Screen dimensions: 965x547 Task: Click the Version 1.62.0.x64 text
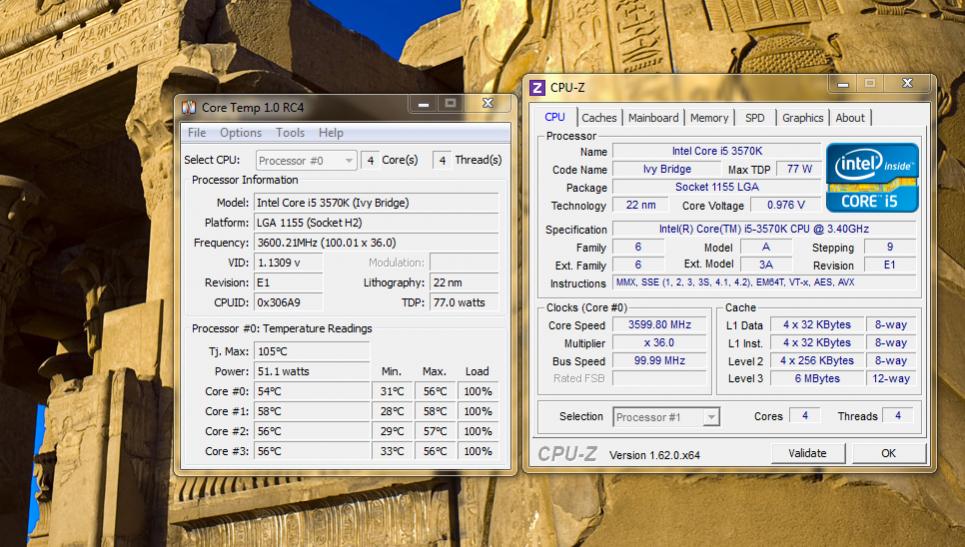tap(654, 455)
